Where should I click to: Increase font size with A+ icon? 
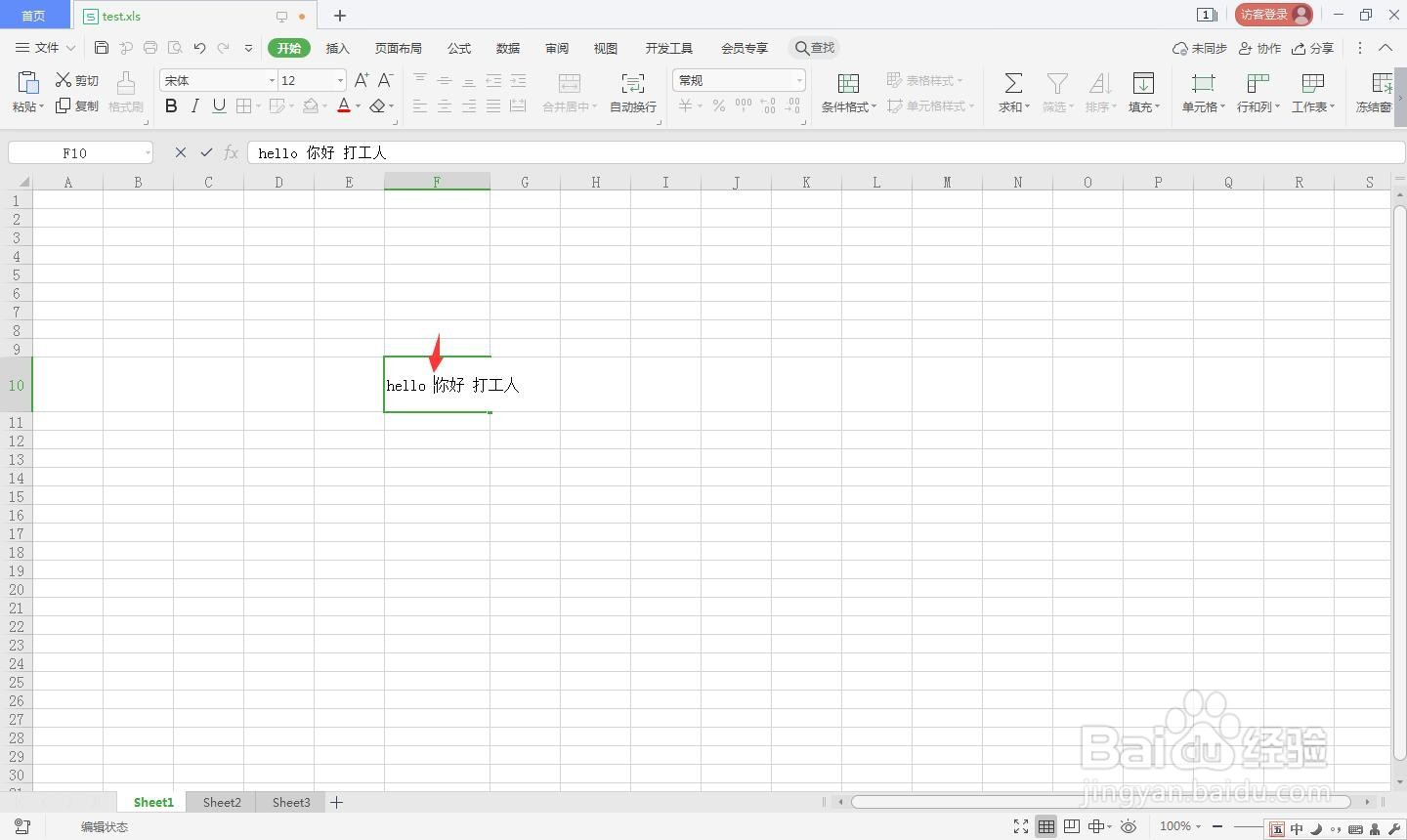pos(362,80)
